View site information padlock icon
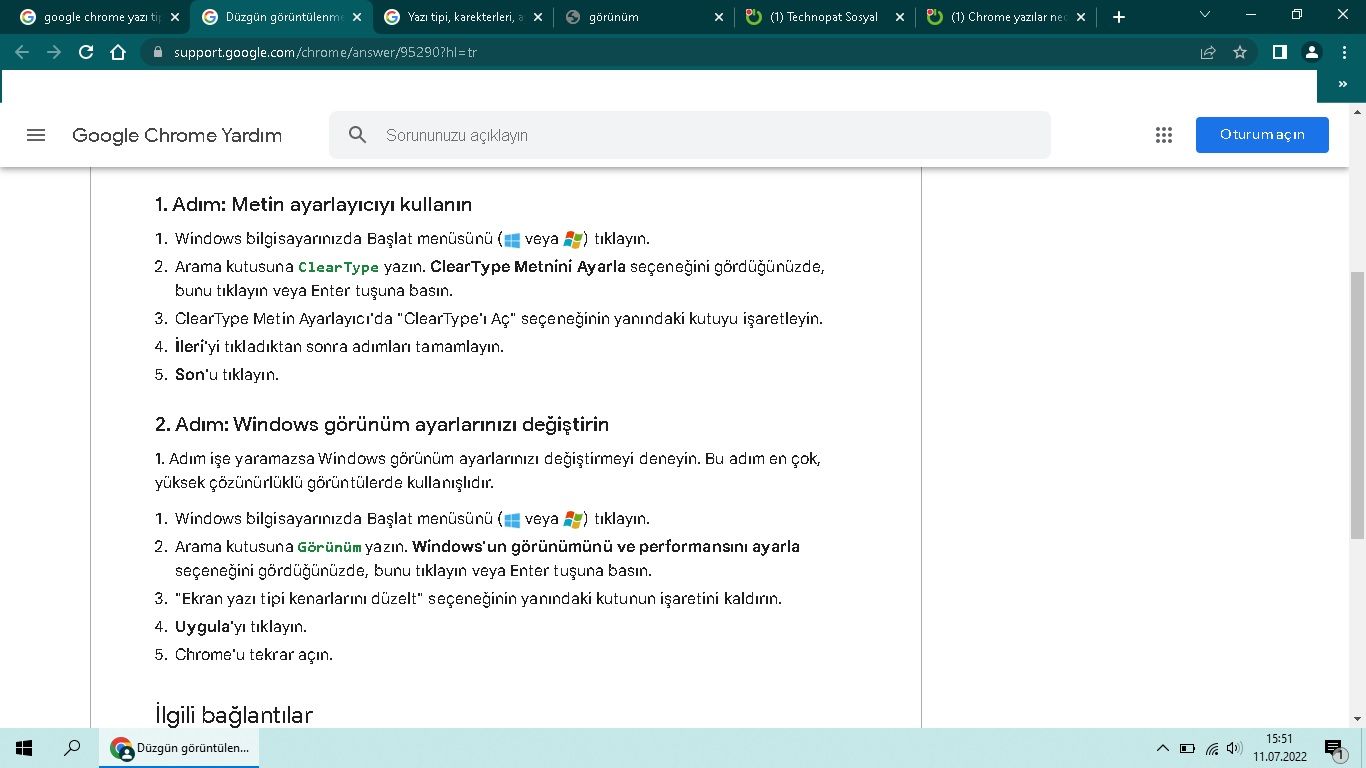1366x768 pixels. [157, 52]
